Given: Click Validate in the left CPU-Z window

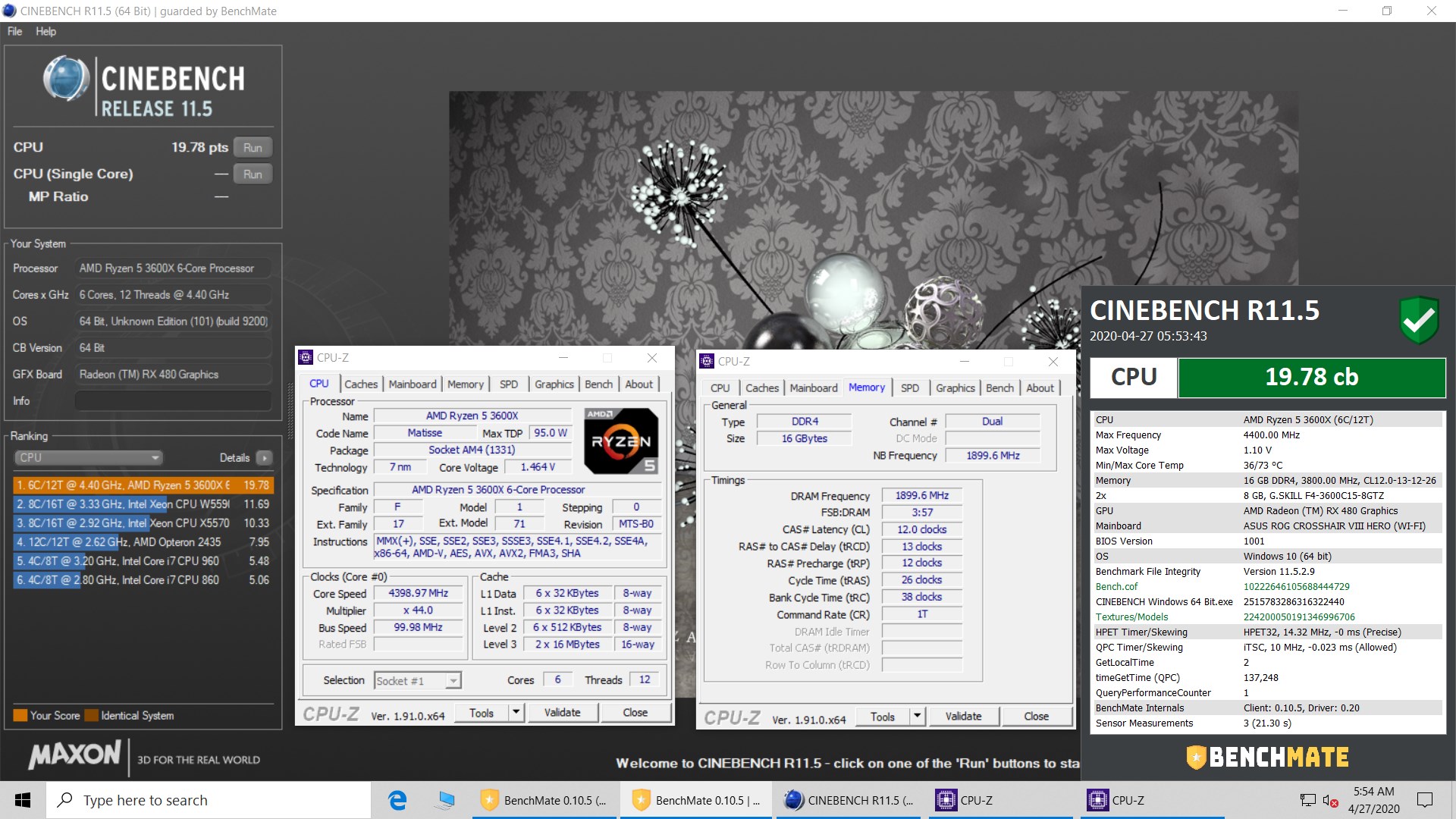Looking at the screenshot, I should tap(562, 712).
